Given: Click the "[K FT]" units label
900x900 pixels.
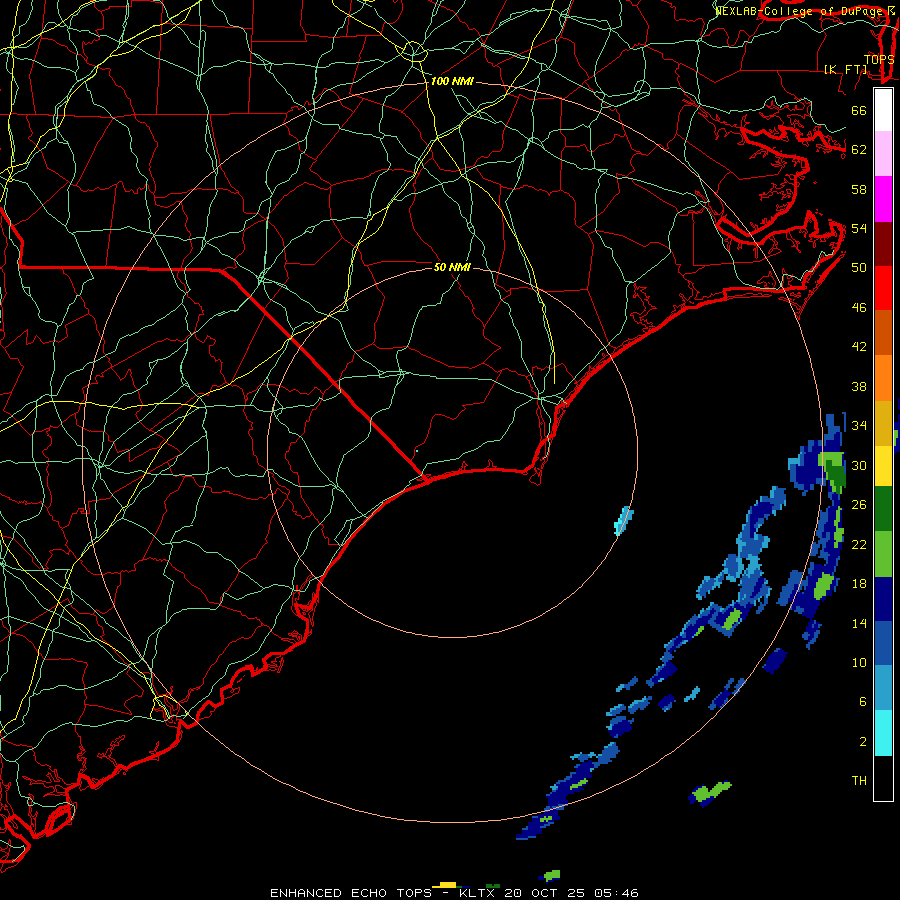Looking at the screenshot, I should [x=846, y=69].
